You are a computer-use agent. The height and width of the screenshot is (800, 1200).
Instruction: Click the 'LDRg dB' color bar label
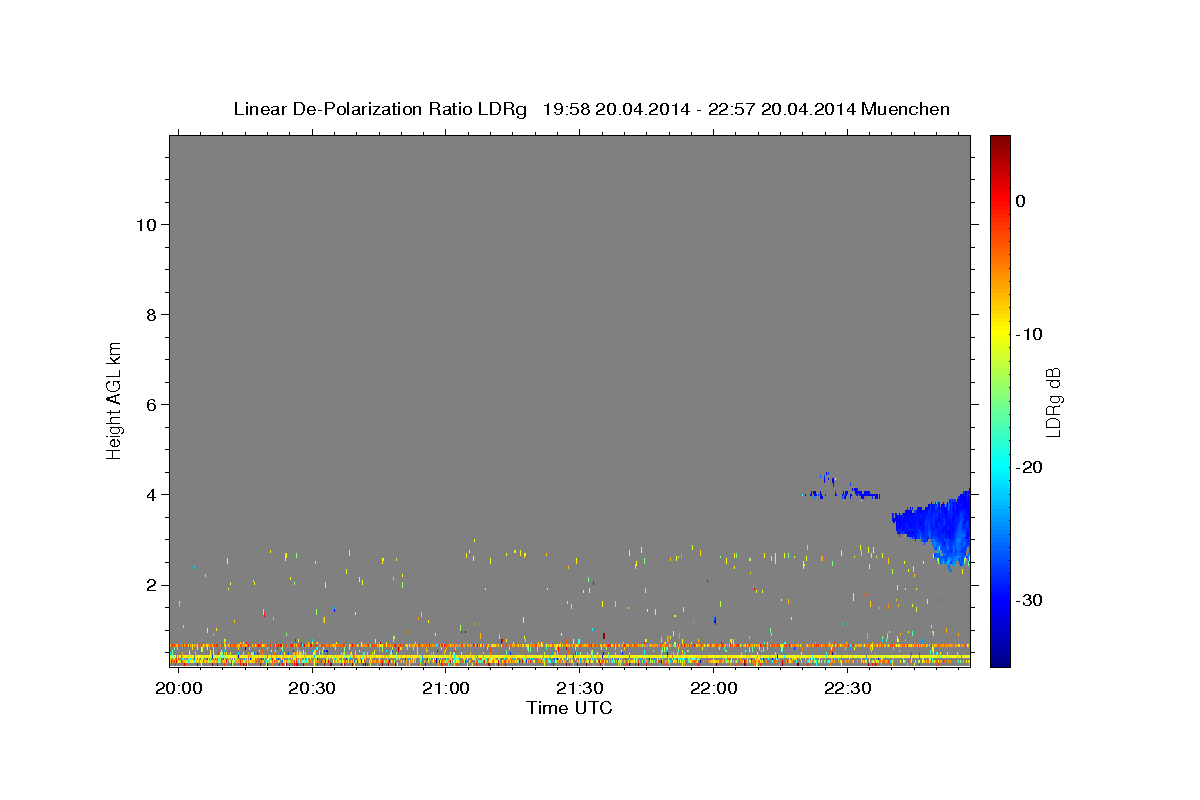1053,401
